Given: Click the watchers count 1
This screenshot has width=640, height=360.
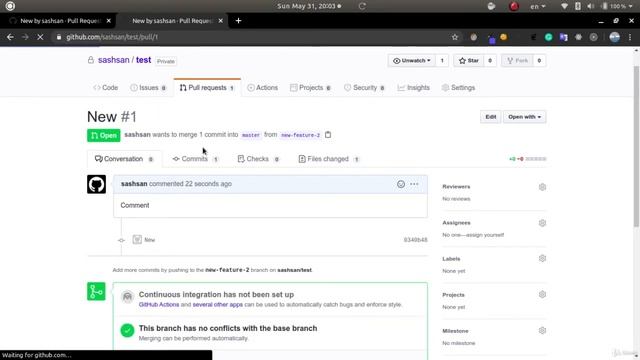Looking at the screenshot, I should tap(442, 60).
